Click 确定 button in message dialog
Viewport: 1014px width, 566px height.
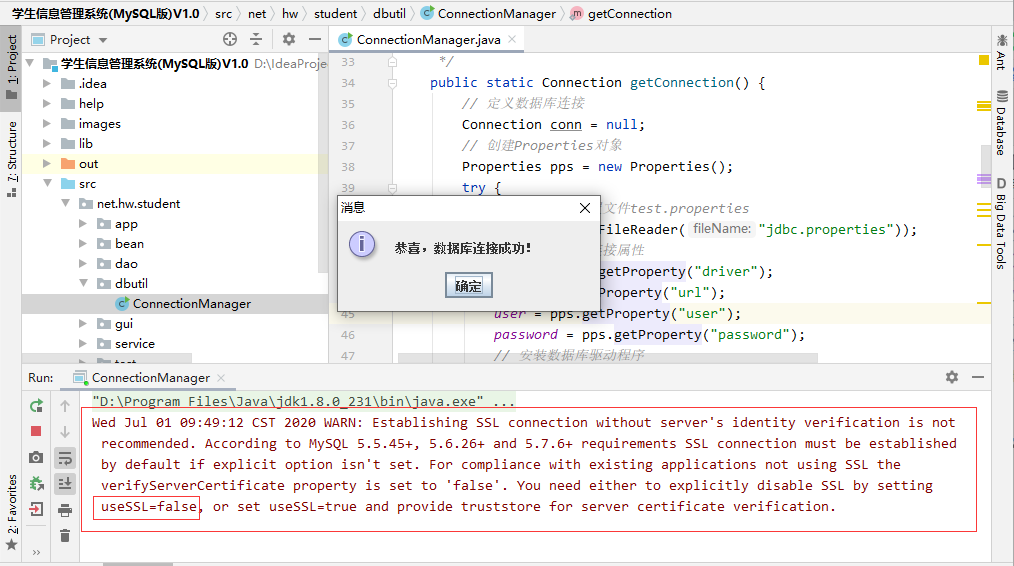click(x=469, y=285)
